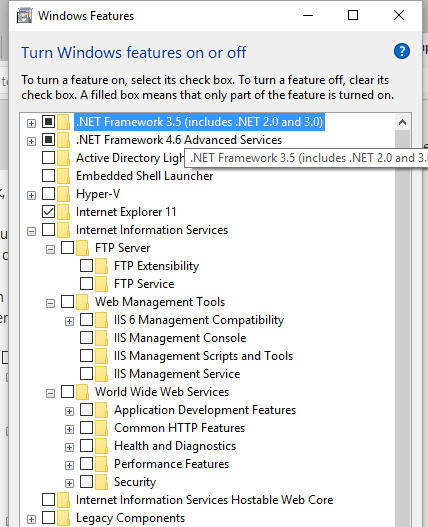
Task: Expand the Security node
Action: click(69, 483)
